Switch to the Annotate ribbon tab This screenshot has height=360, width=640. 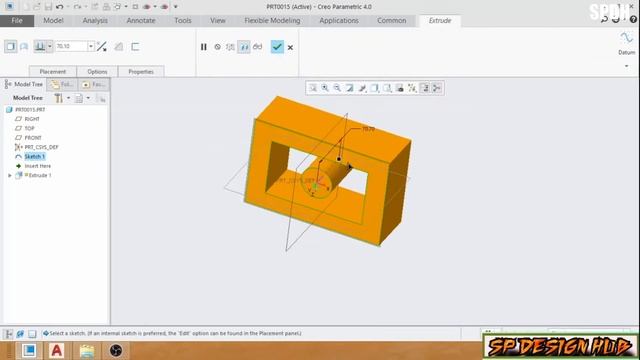tap(141, 20)
